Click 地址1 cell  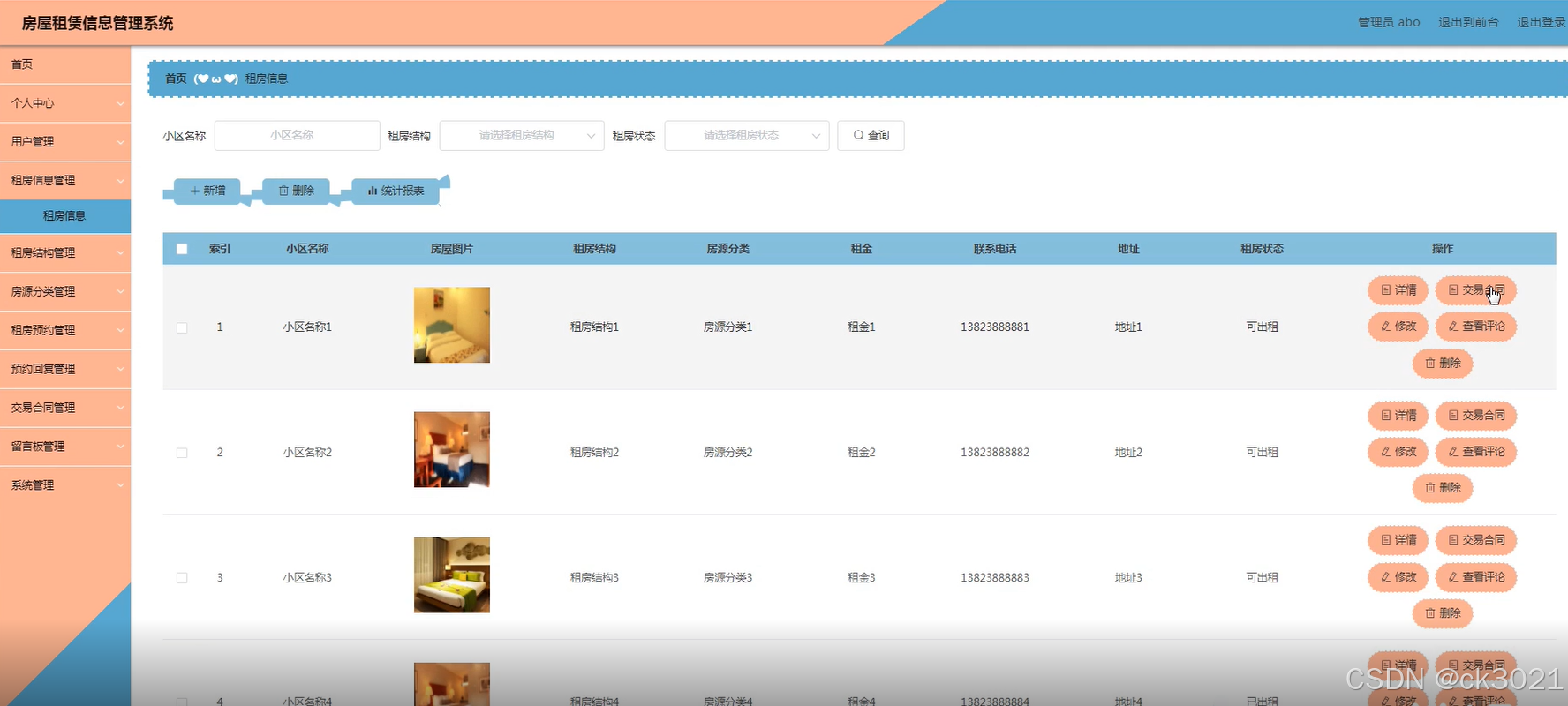coord(1128,327)
